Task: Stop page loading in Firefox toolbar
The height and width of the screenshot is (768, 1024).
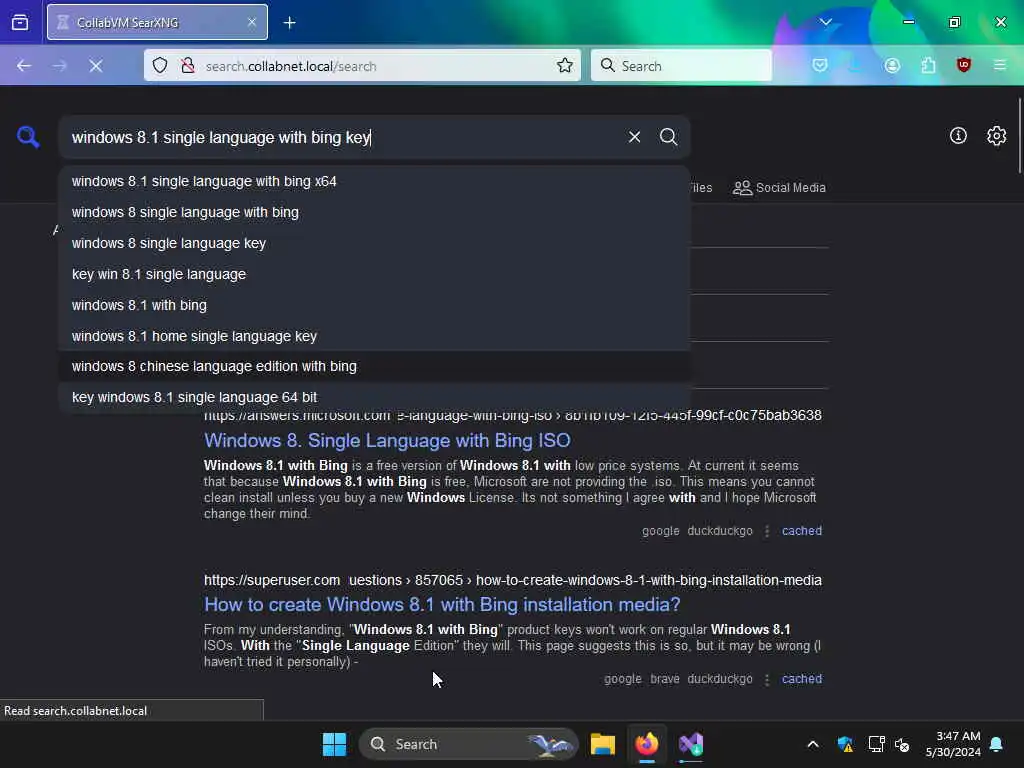Action: (96, 66)
